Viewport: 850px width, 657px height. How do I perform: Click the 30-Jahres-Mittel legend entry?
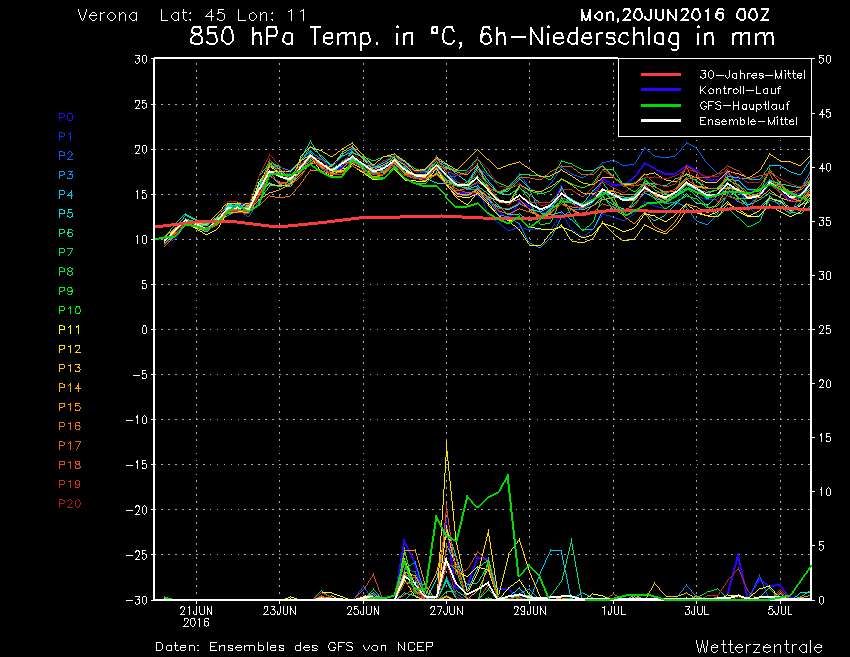pyautogui.click(x=752, y=75)
